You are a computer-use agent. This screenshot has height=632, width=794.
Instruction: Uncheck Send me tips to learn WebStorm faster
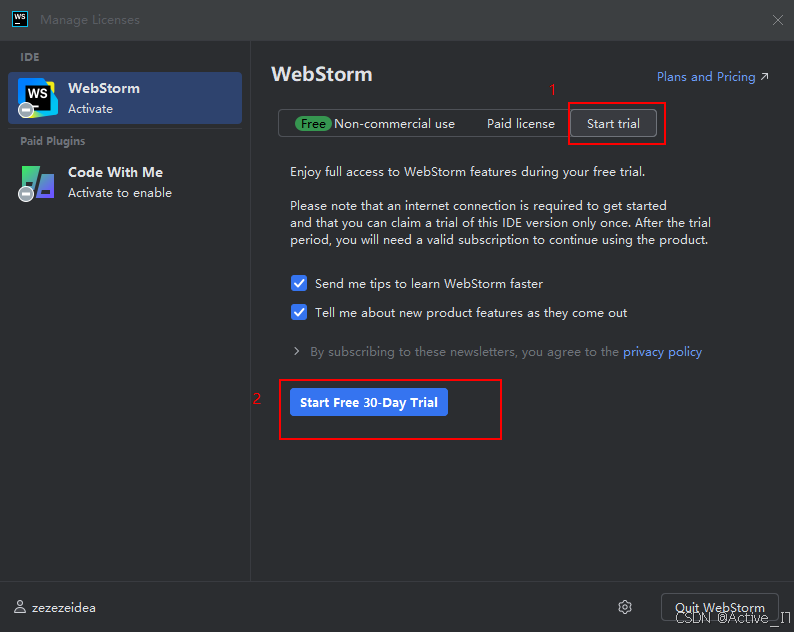tap(299, 283)
